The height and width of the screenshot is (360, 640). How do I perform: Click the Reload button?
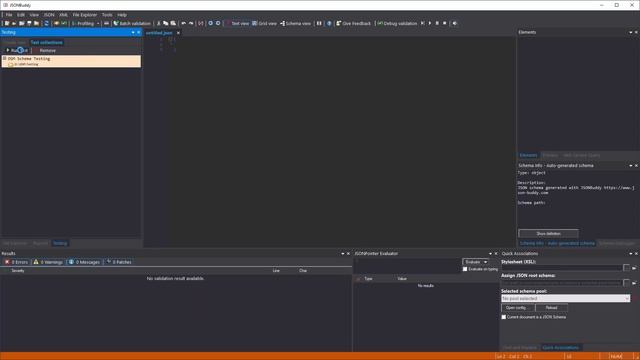tap(551, 308)
